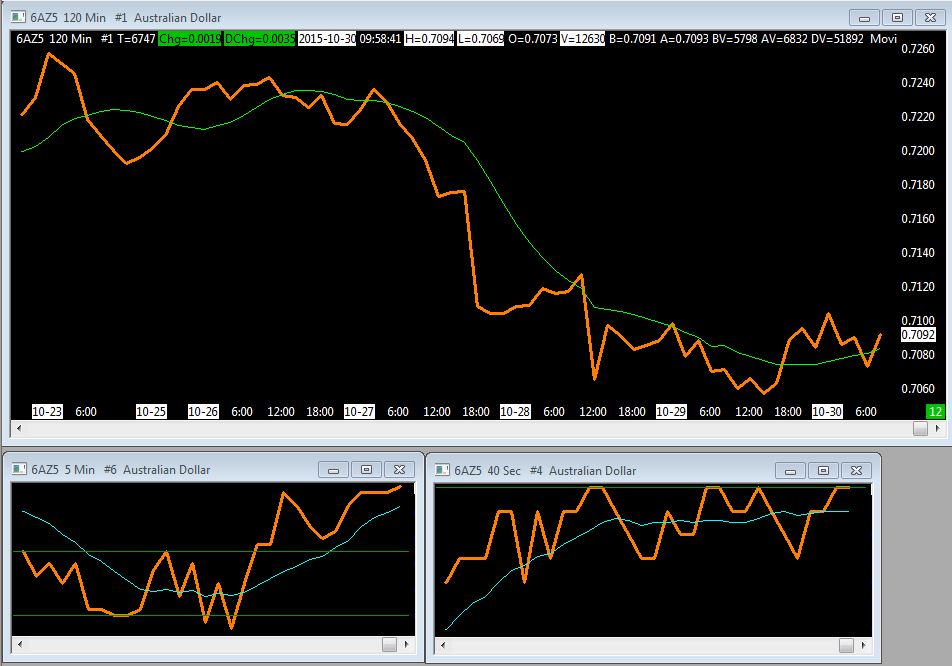
Task: Click the scrollbar thumb of the 120 Min chart
Action: point(920,429)
